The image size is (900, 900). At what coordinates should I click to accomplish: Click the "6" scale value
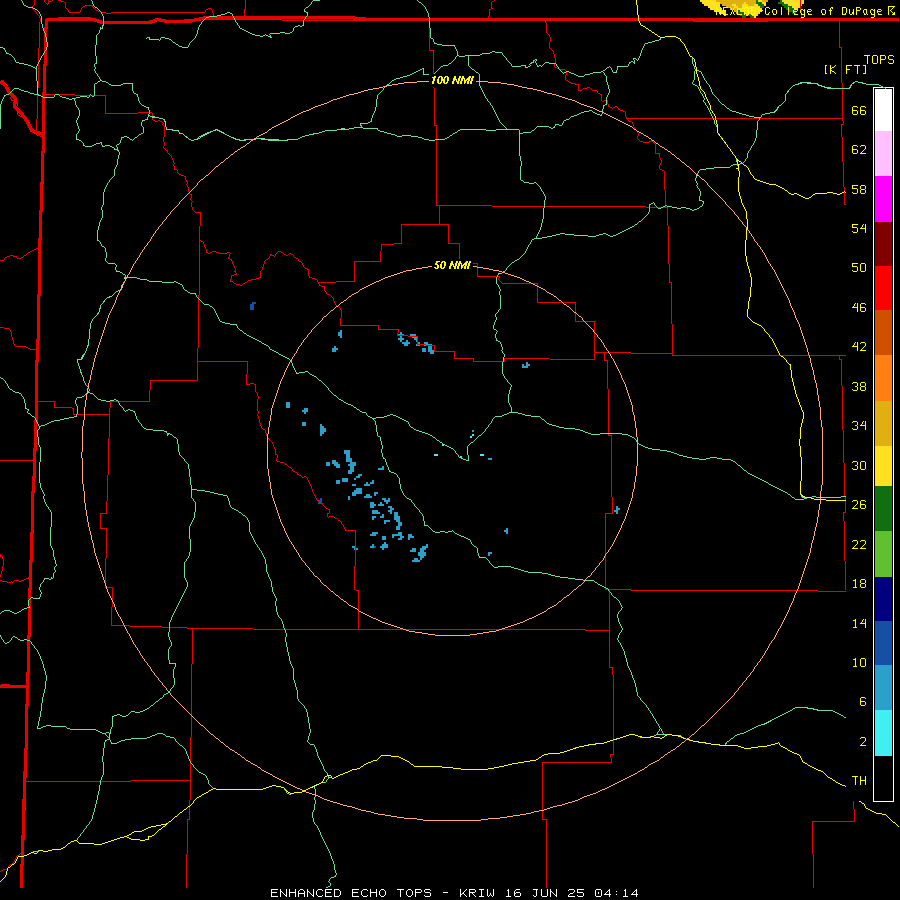[x=863, y=702]
